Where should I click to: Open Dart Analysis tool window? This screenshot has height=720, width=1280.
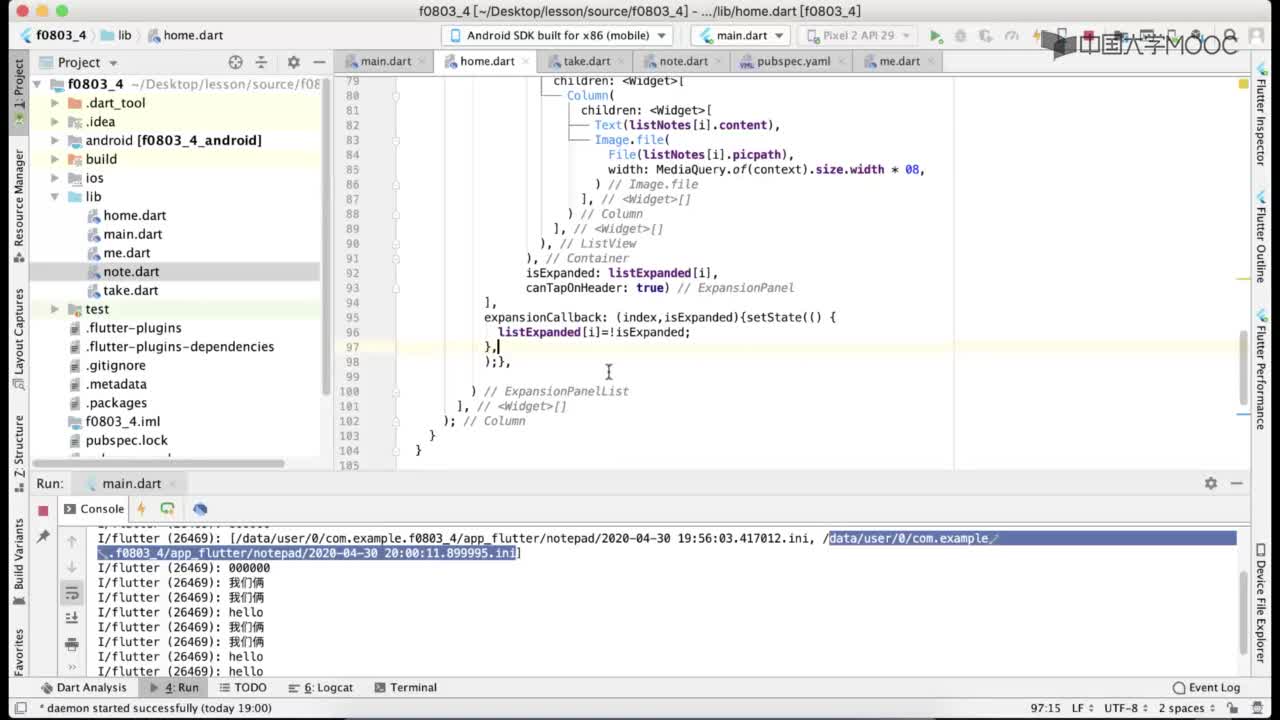(x=84, y=687)
